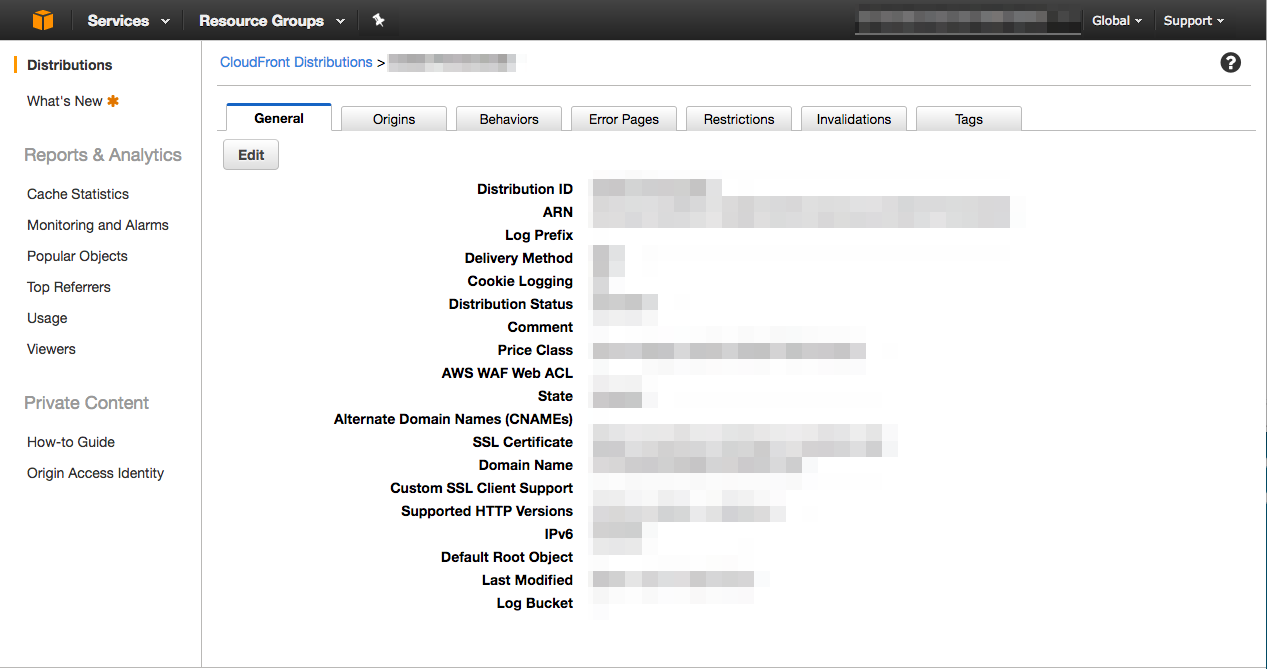Go to the Invalidations tab
The image size is (1267, 669).
pos(854,119)
